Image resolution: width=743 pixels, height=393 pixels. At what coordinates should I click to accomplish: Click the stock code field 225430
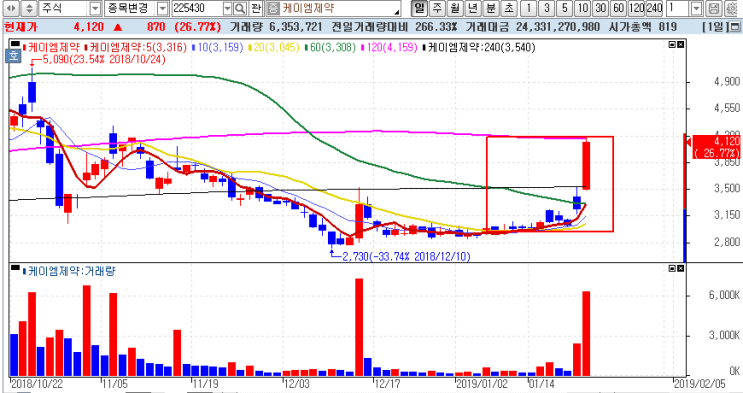click(197, 8)
